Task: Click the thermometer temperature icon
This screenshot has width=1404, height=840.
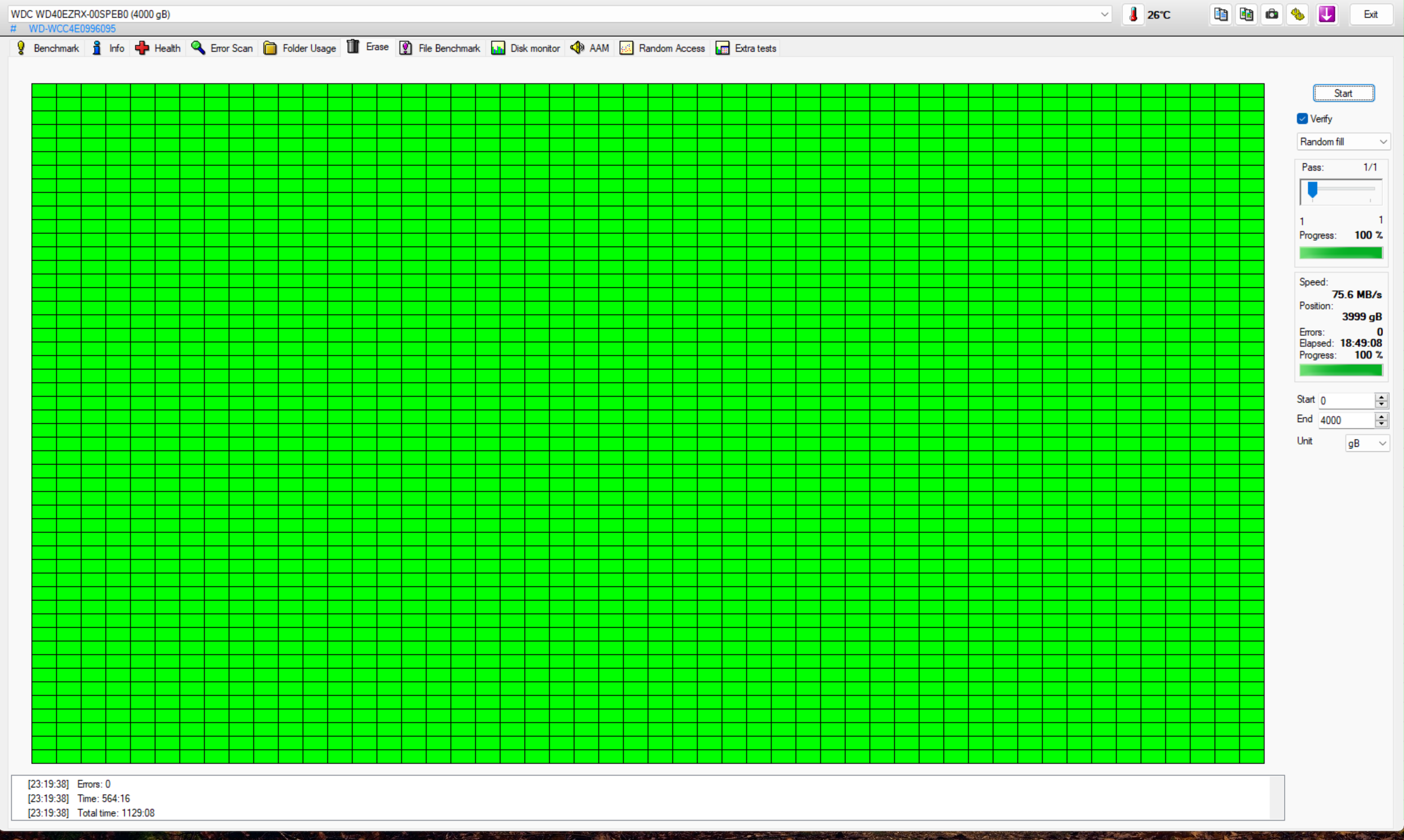Action: (1133, 14)
